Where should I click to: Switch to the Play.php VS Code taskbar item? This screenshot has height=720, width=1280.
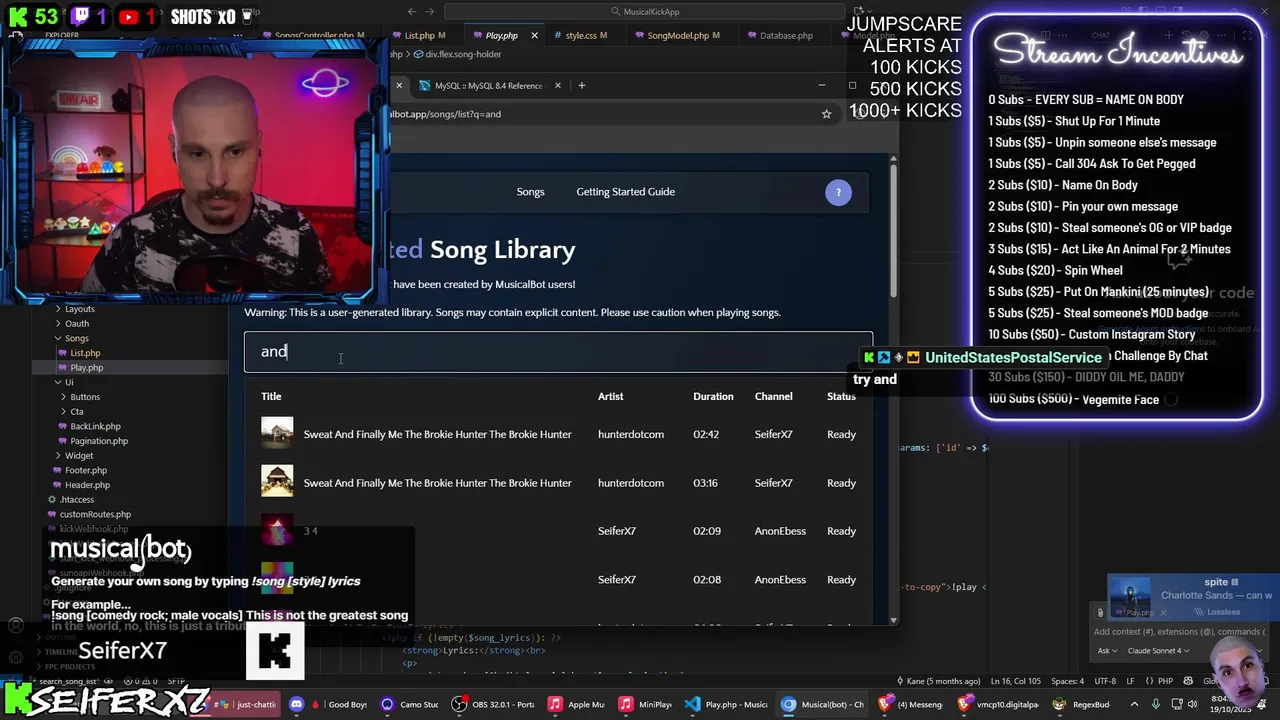(728, 704)
